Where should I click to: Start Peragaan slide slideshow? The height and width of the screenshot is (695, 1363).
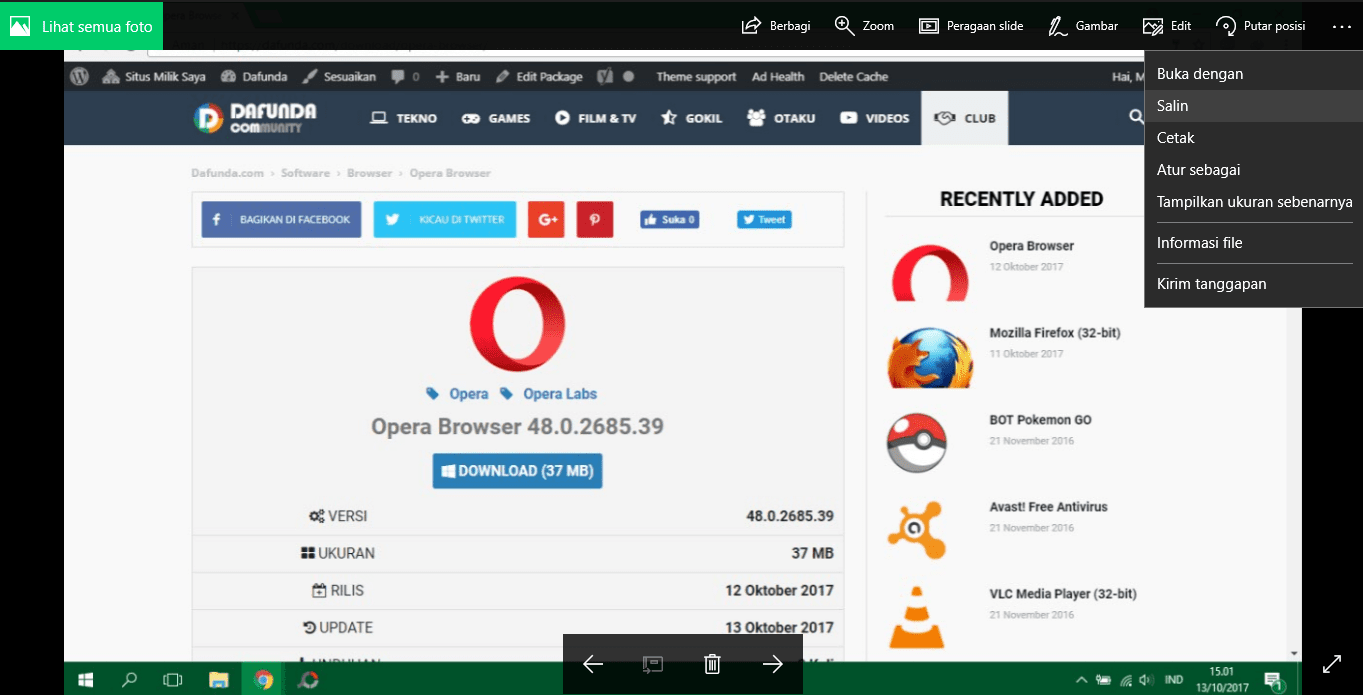point(971,26)
